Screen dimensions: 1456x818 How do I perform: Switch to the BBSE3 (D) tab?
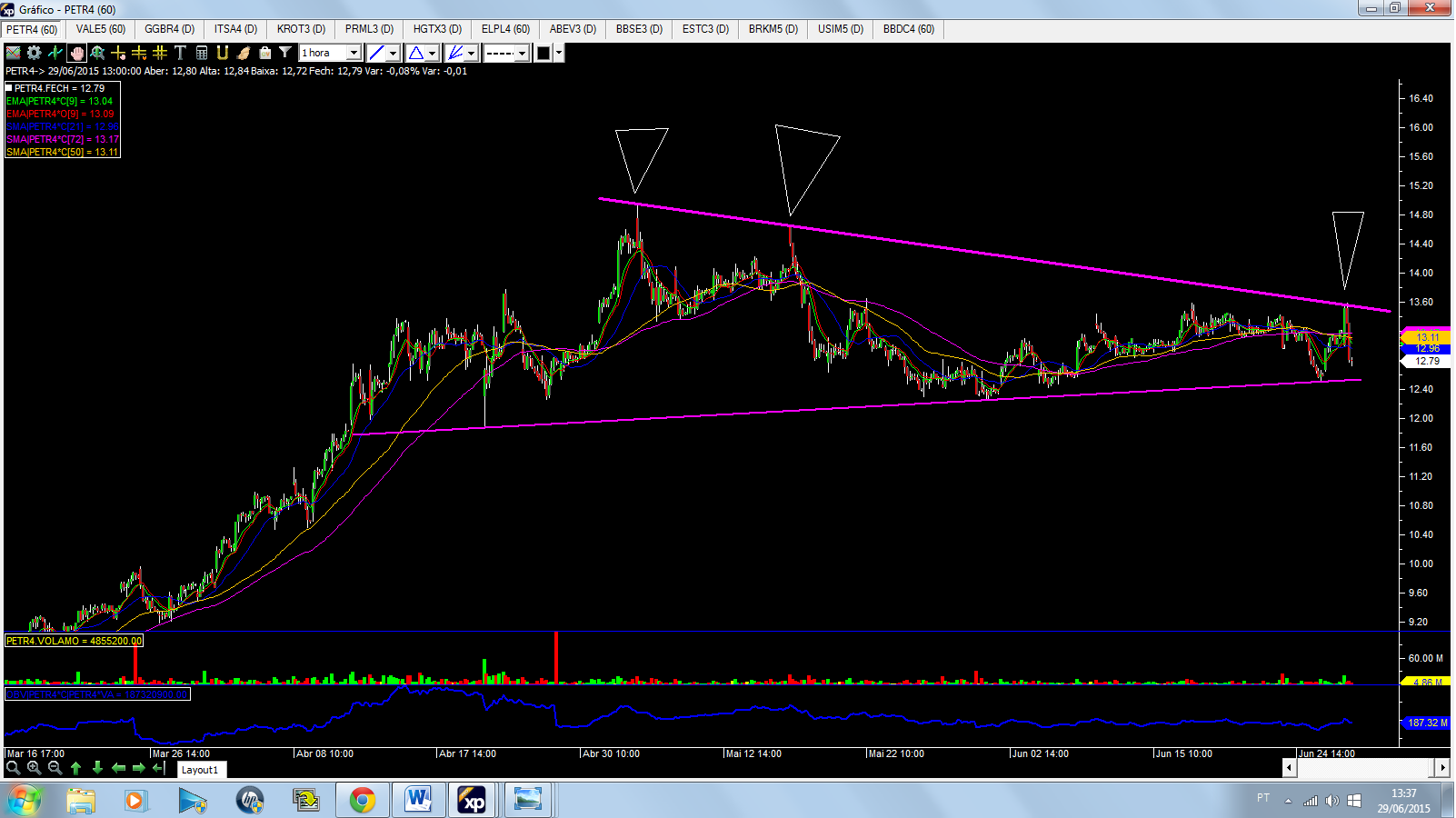(x=640, y=29)
